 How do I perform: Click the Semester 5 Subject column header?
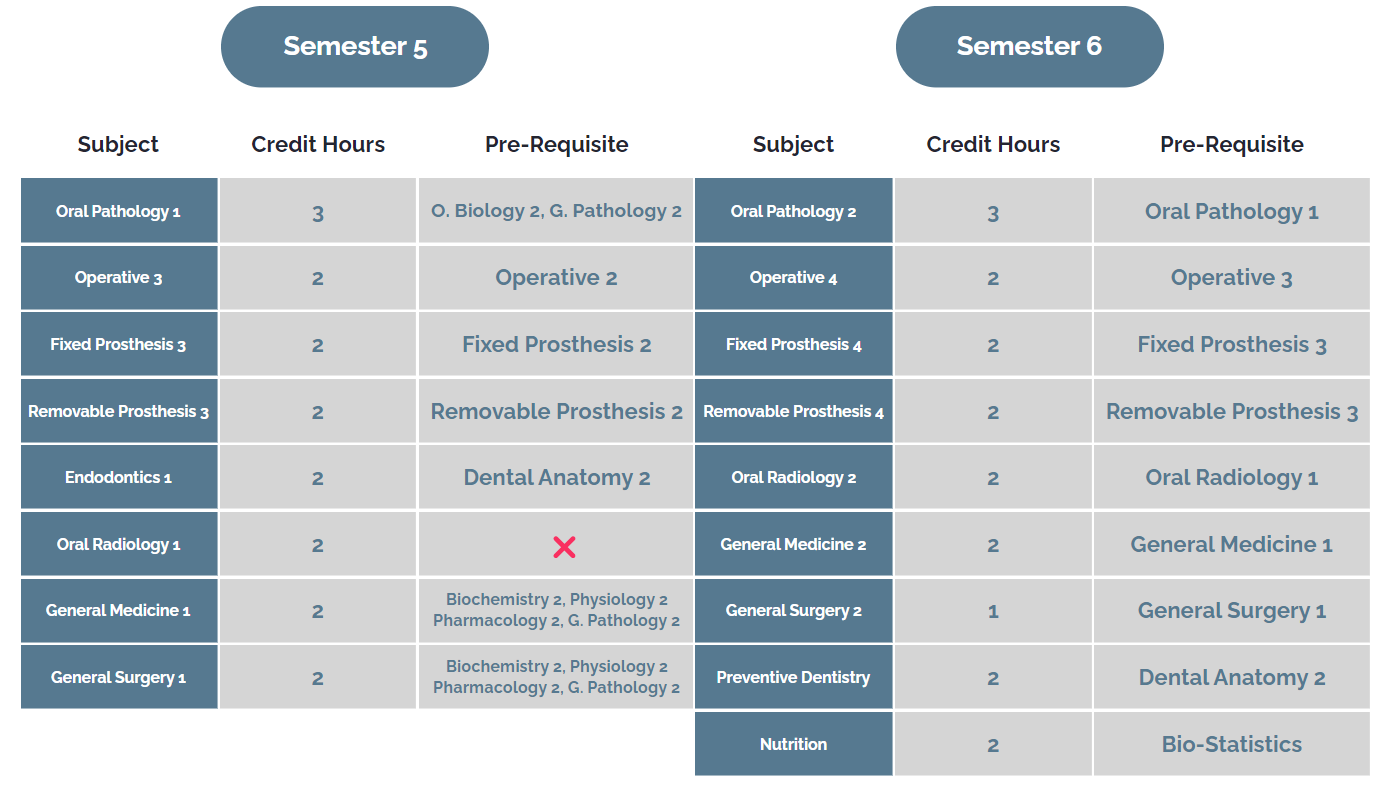click(x=118, y=144)
